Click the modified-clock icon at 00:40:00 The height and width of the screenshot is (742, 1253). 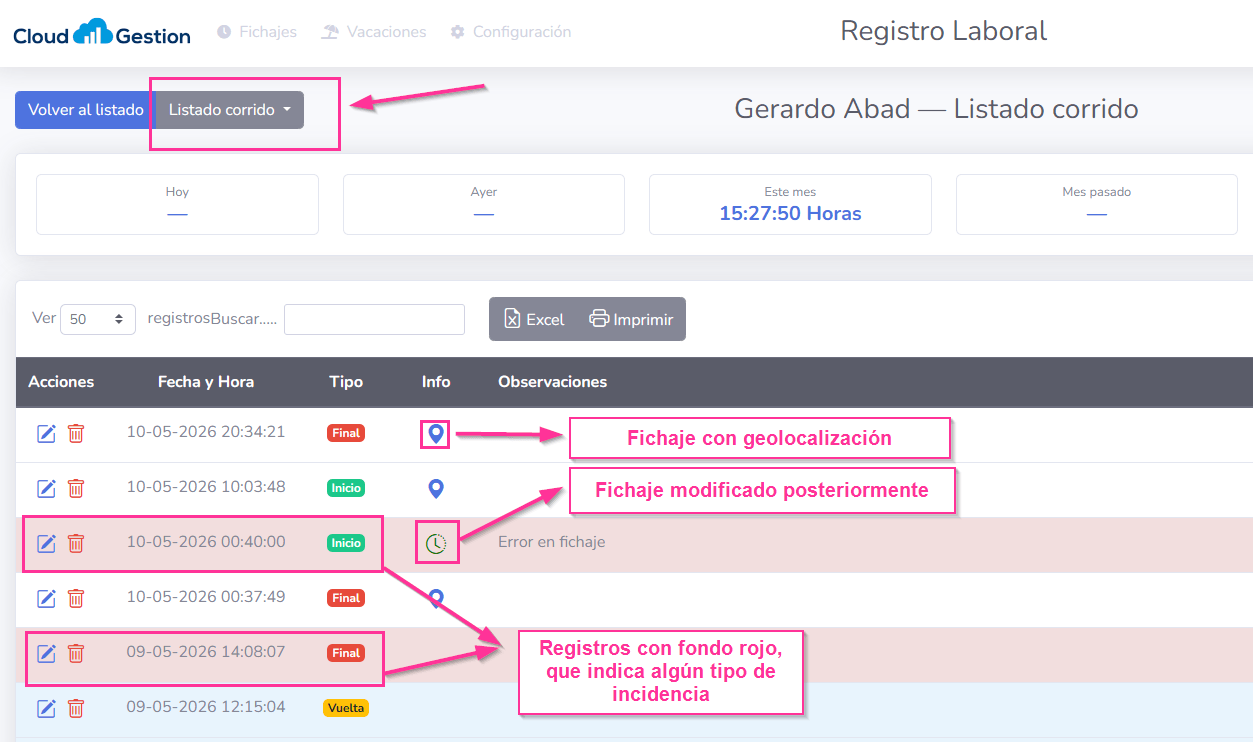pos(436,544)
